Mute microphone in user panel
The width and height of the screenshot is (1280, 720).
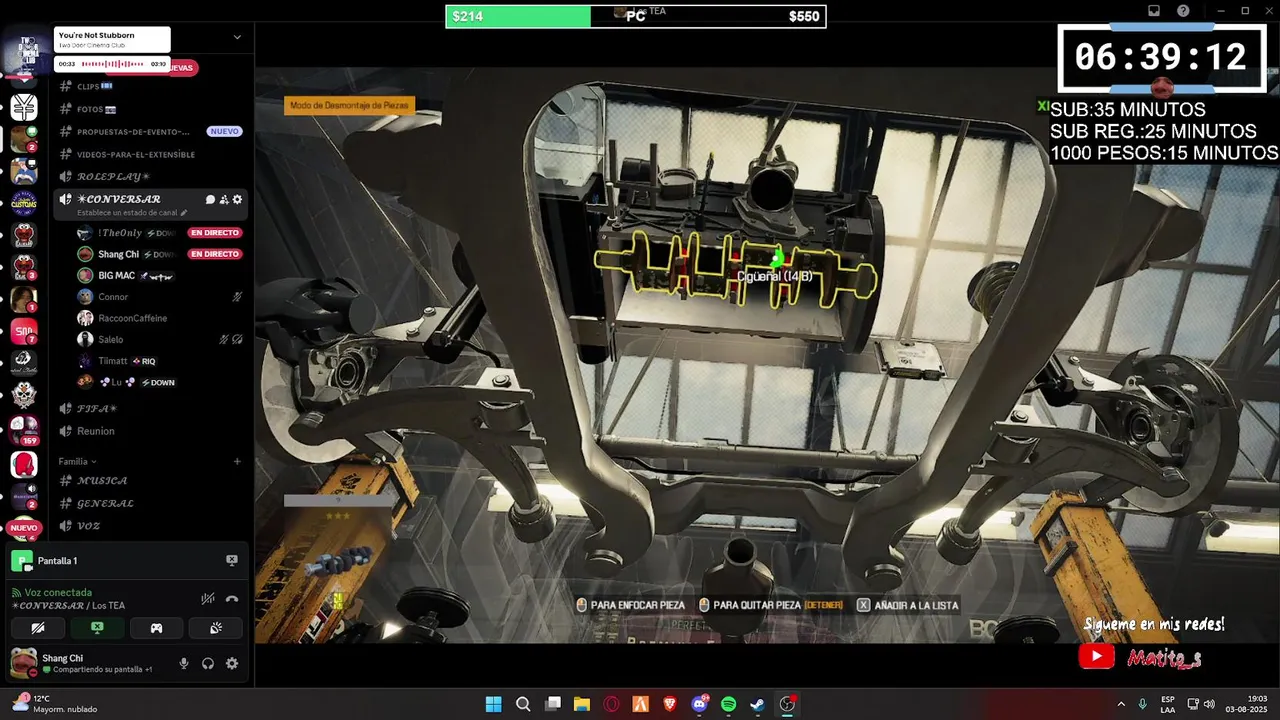[x=183, y=663]
